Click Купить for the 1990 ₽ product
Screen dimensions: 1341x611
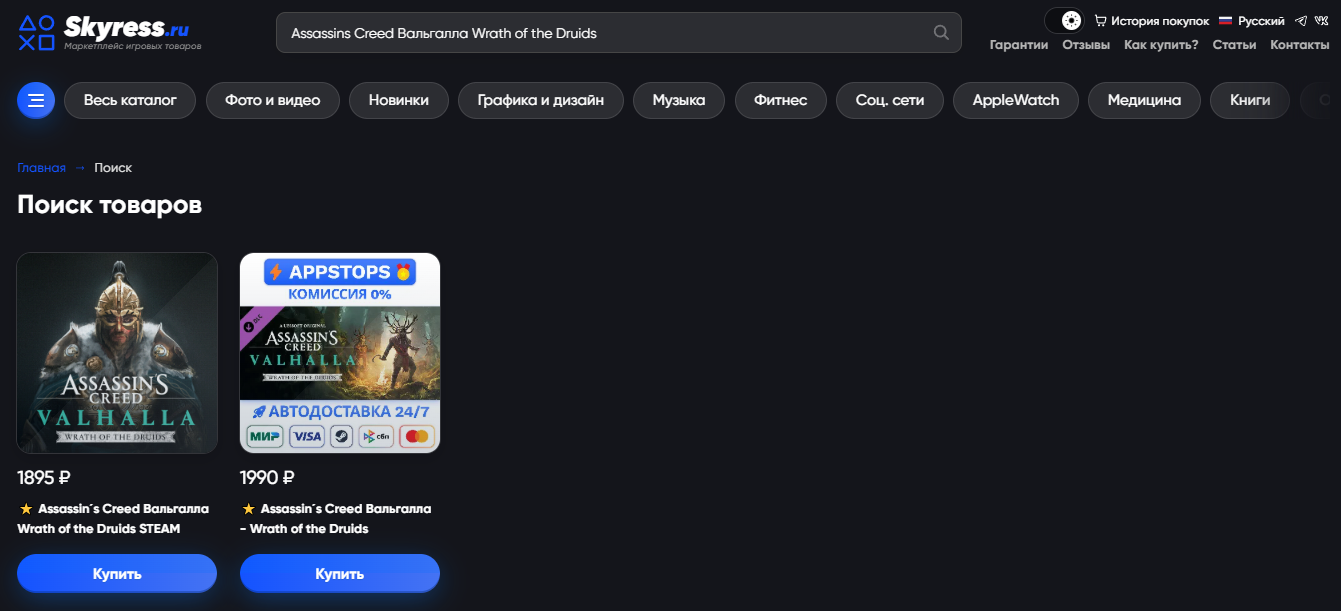click(x=340, y=573)
